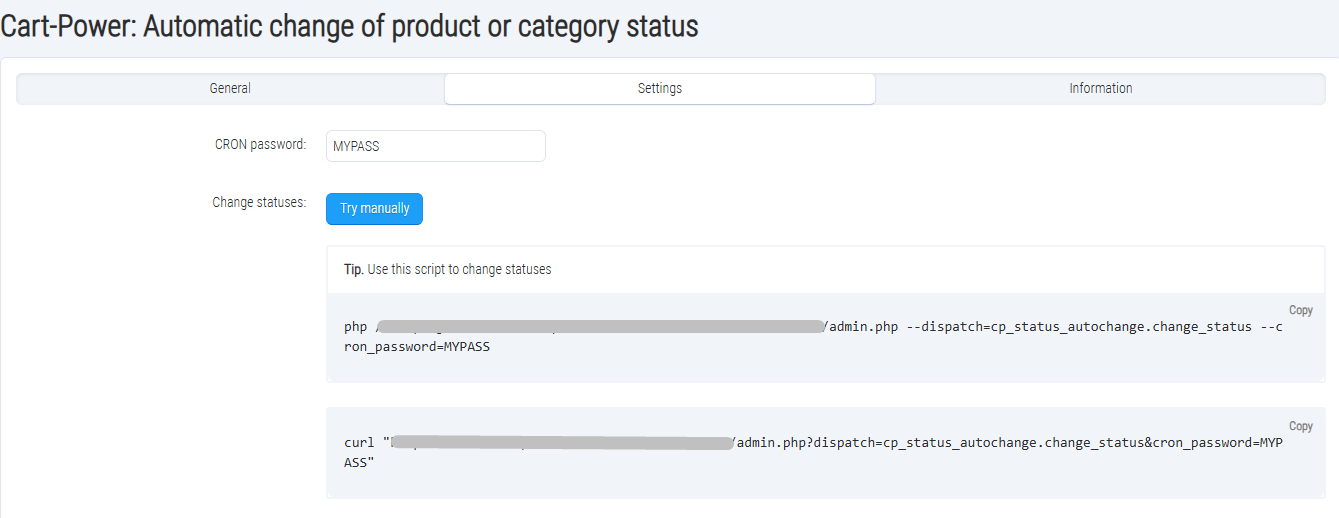Switch to the General tab
This screenshot has height=518, width=1339.
pos(230,89)
